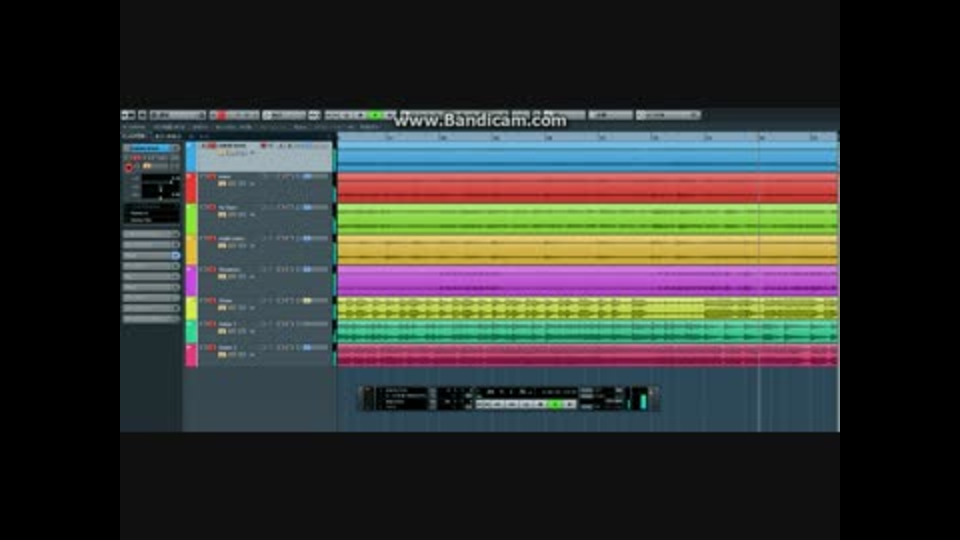Click the blue channel indicator on the orange track
960x540 pixels.
307,239
